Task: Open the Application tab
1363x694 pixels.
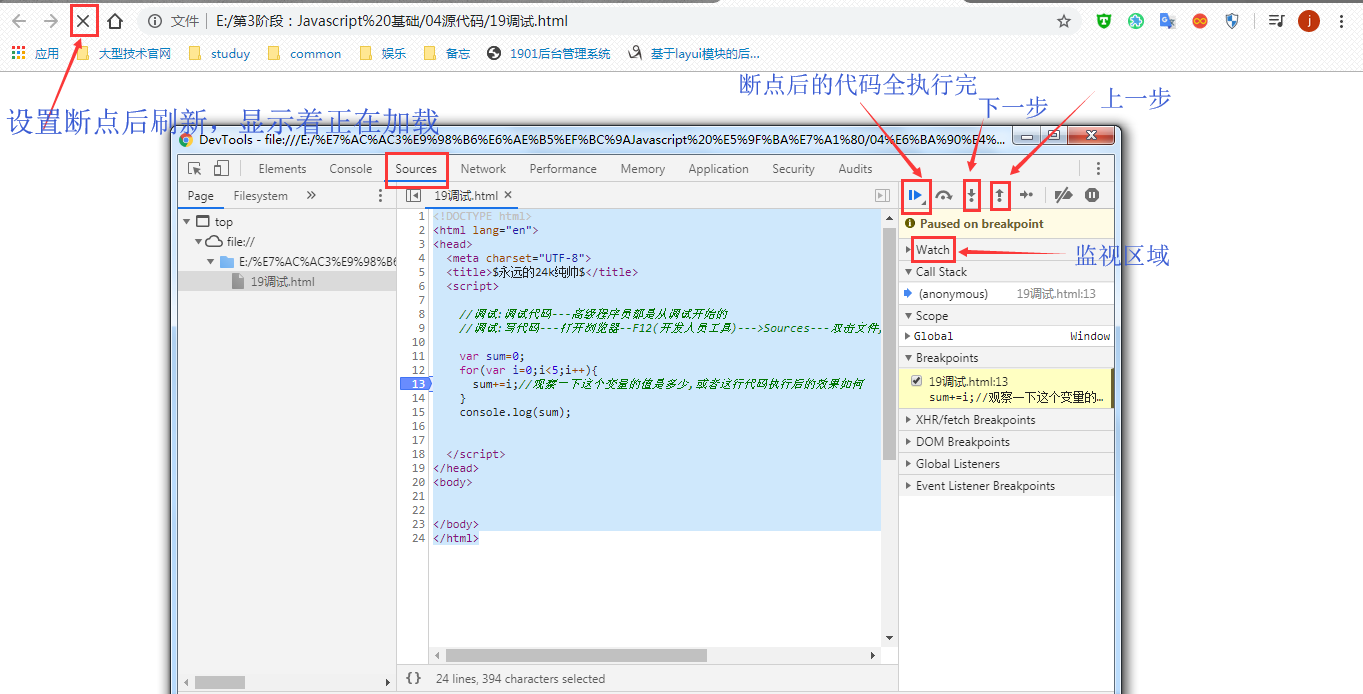Action: coord(718,169)
